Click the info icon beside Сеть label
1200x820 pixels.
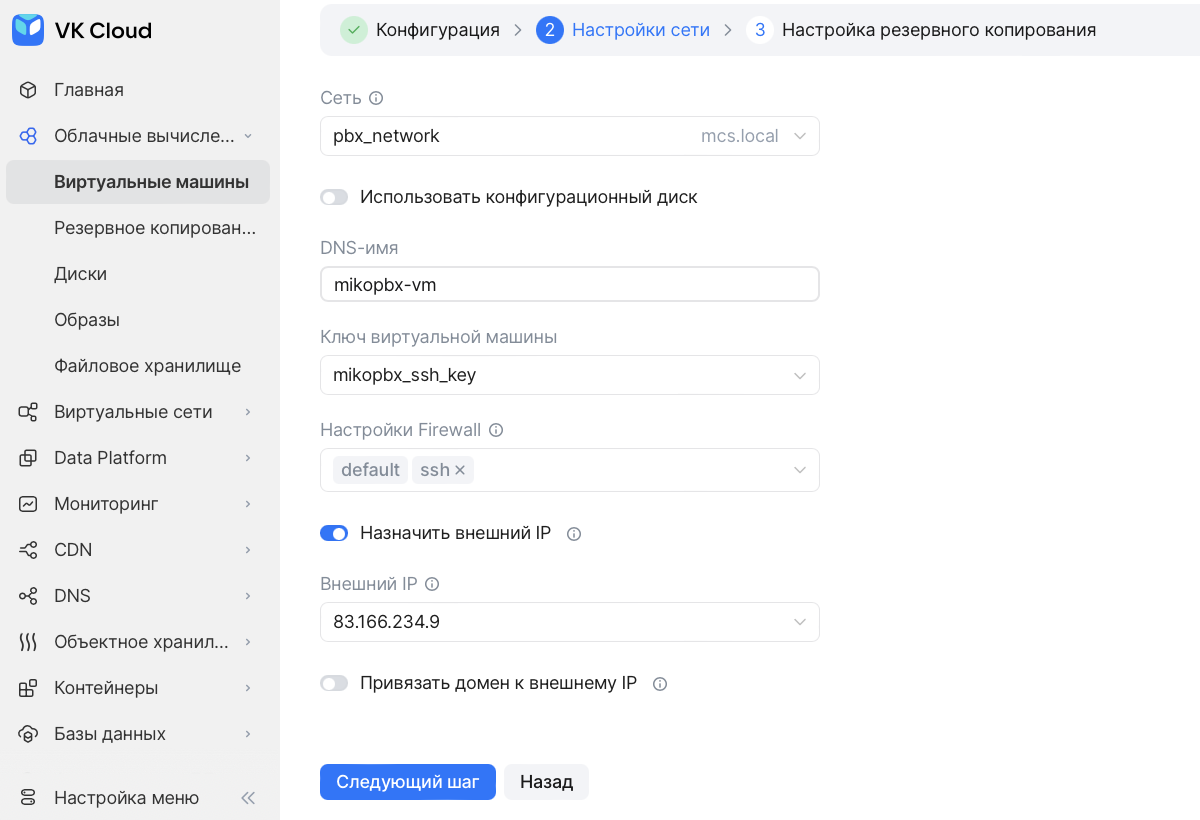click(x=376, y=98)
